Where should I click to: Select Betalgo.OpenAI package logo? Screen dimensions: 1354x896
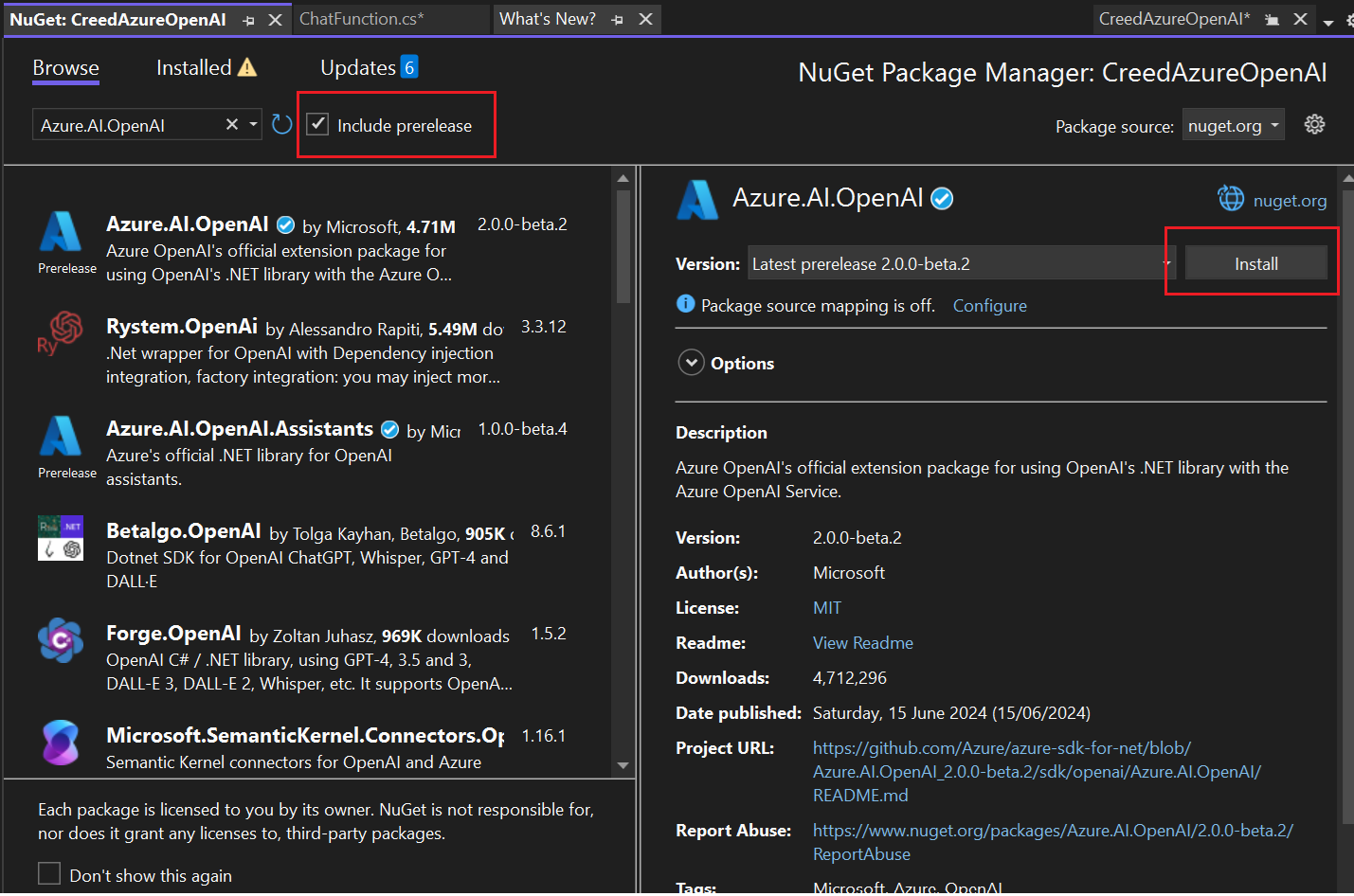coord(61,538)
